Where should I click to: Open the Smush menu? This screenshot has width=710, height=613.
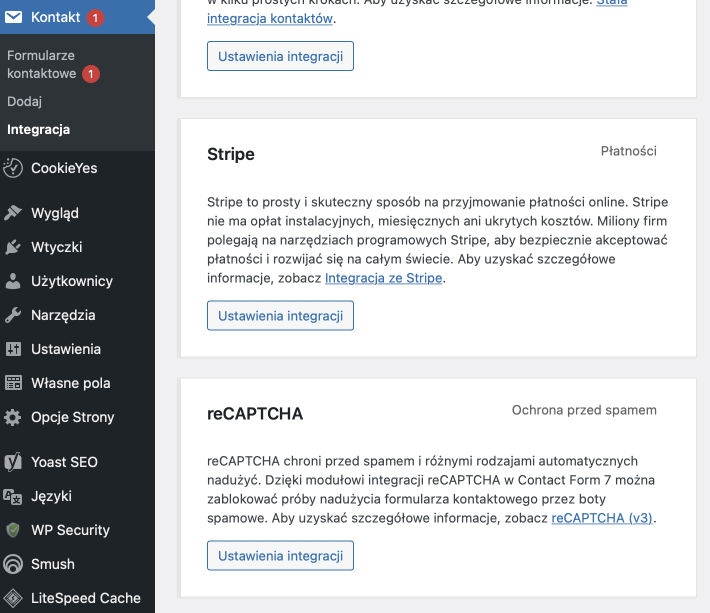[x=77, y=564]
